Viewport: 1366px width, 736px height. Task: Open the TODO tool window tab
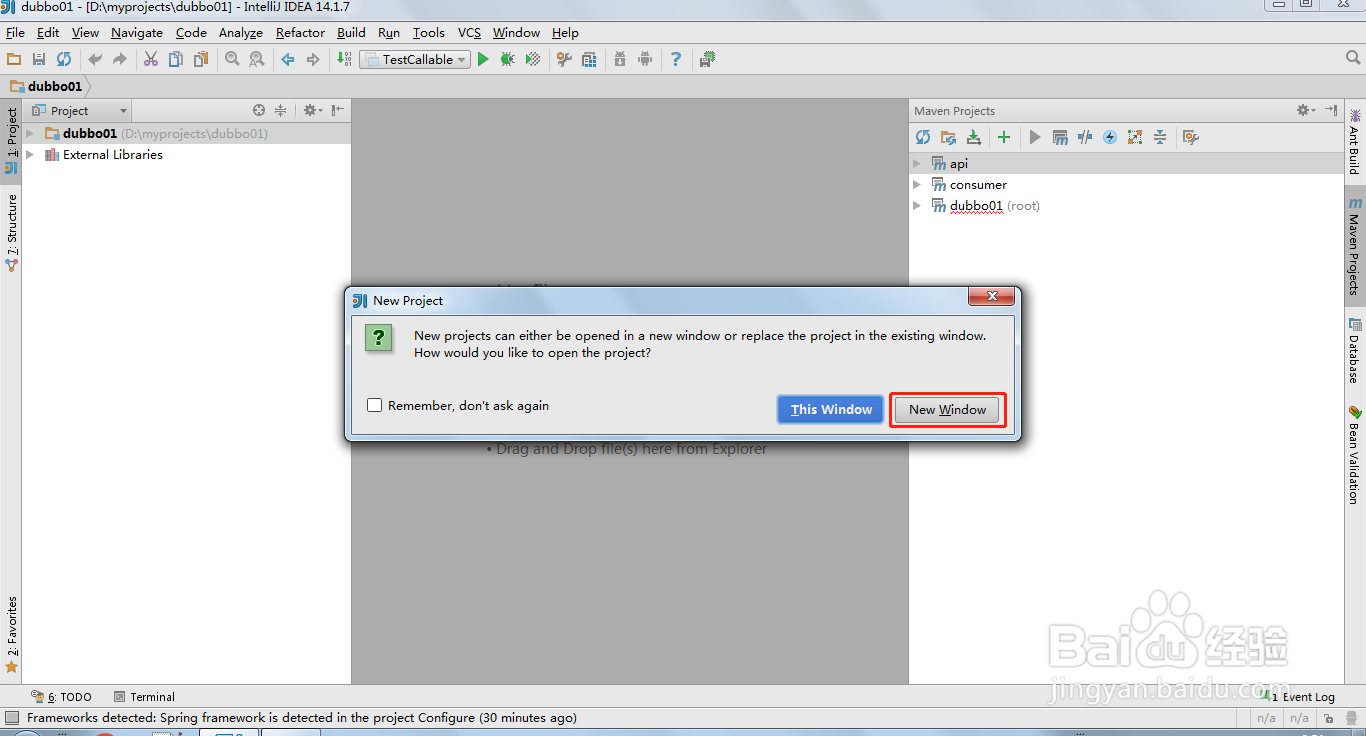[62, 697]
